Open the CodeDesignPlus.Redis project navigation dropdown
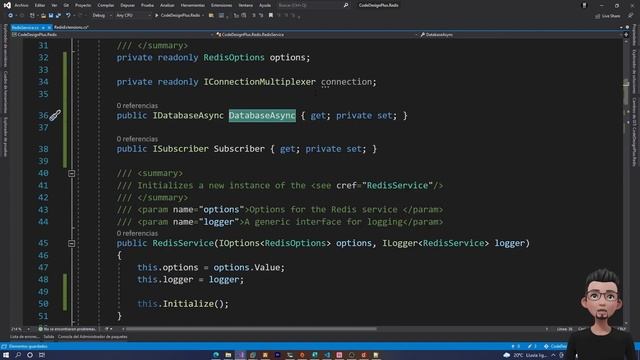 click(x=112, y=35)
